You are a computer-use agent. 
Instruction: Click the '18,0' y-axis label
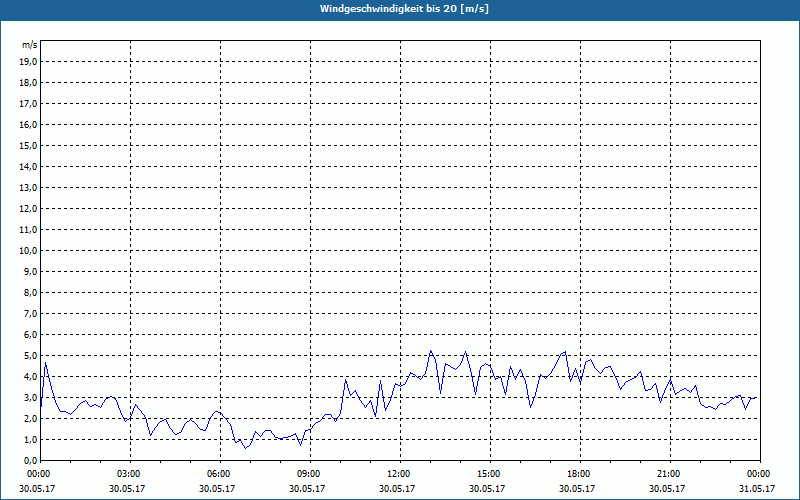(29, 83)
